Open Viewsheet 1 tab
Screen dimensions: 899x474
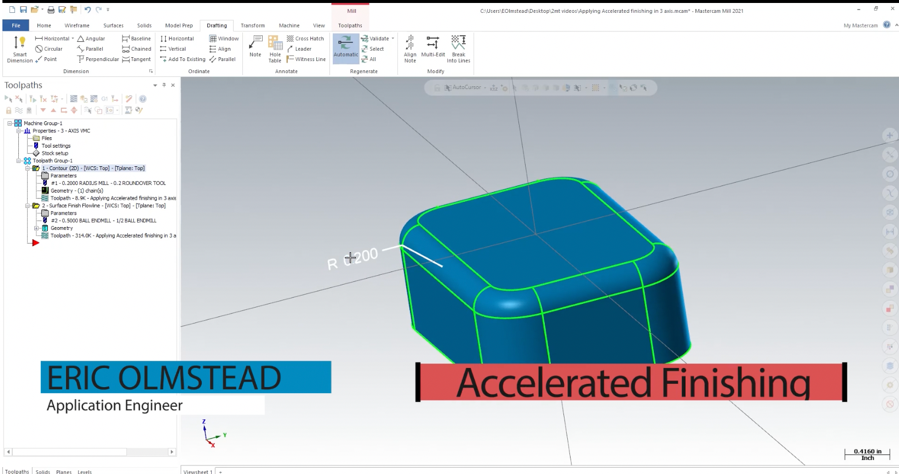click(x=198, y=471)
